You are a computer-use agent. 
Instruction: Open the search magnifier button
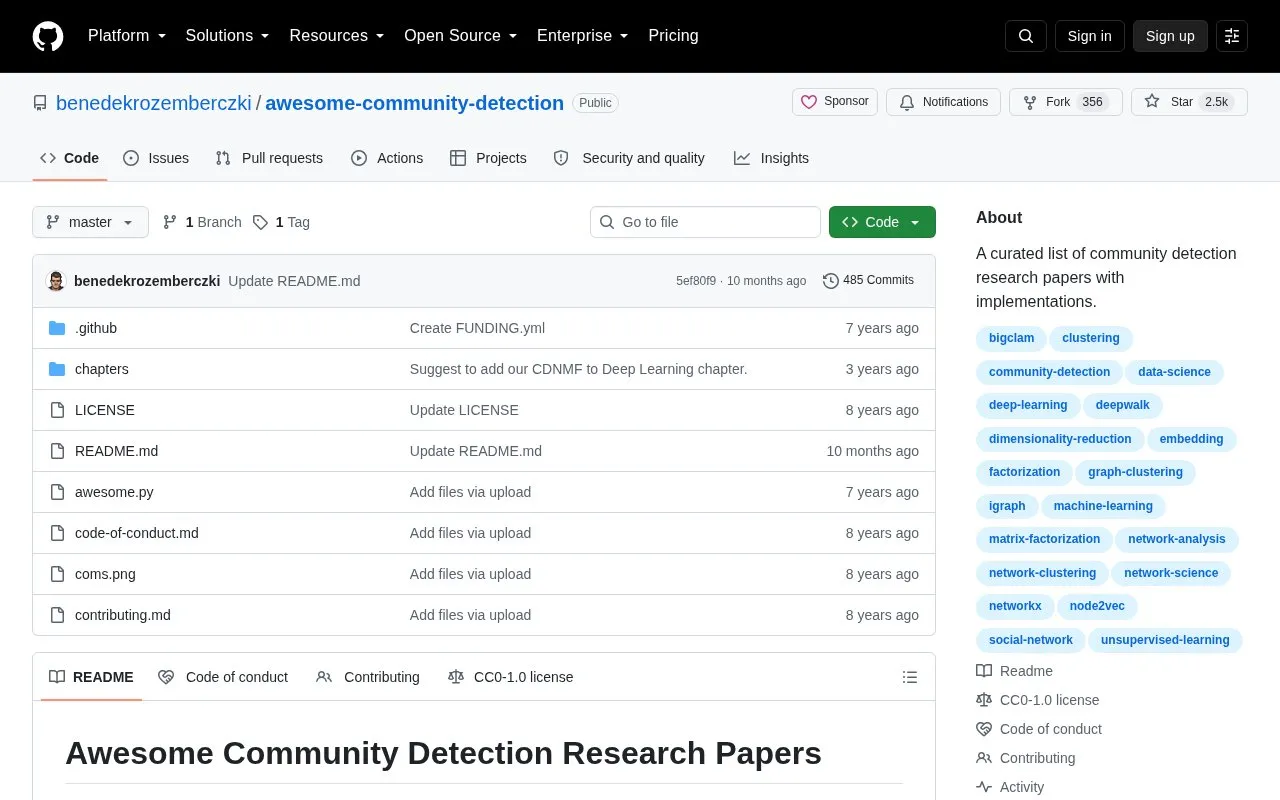pos(1026,36)
